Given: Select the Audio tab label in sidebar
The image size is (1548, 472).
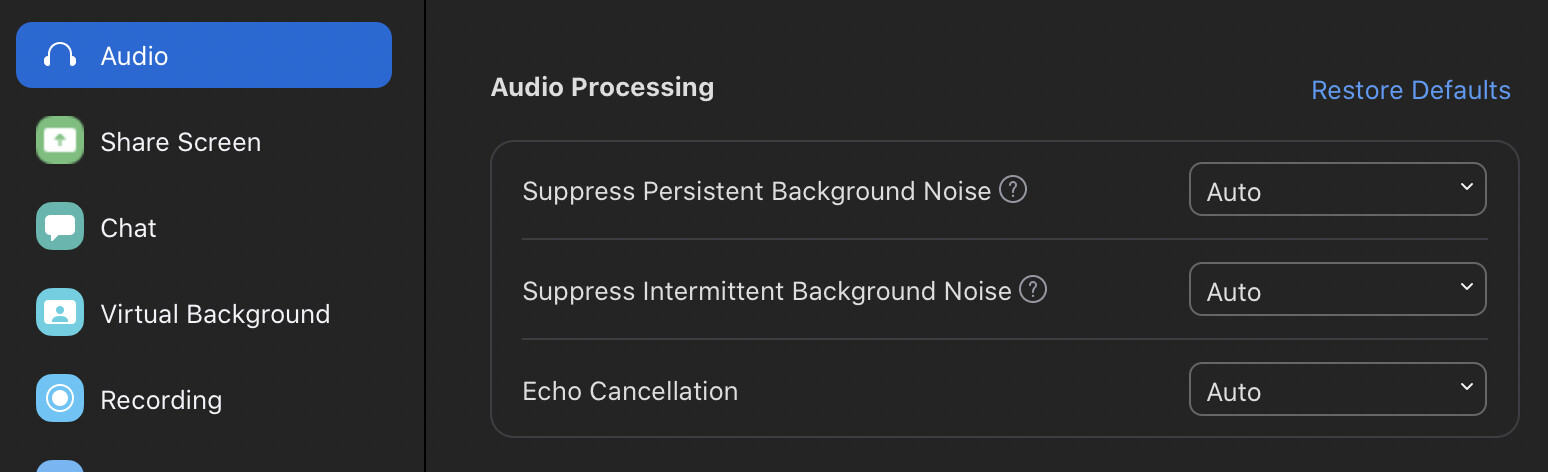Looking at the screenshot, I should tap(134, 56).
